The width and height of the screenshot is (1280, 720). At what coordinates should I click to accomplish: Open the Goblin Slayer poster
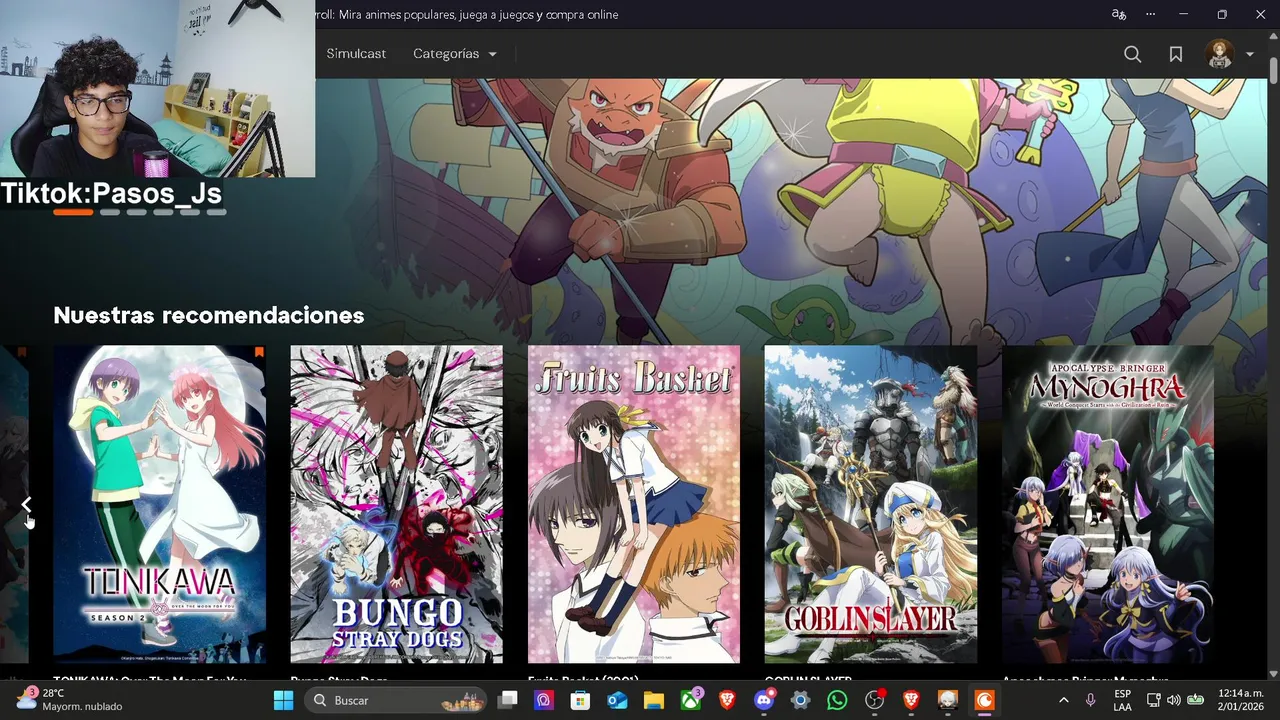pyautogui.click(x=871, y=504)
